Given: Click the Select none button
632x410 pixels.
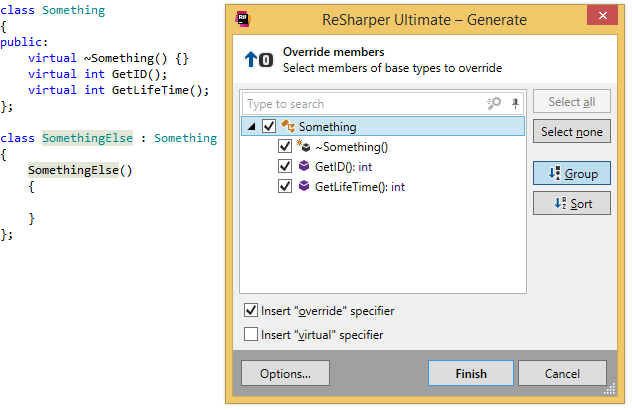Looking at the screenshot, I should click(572, 131).
